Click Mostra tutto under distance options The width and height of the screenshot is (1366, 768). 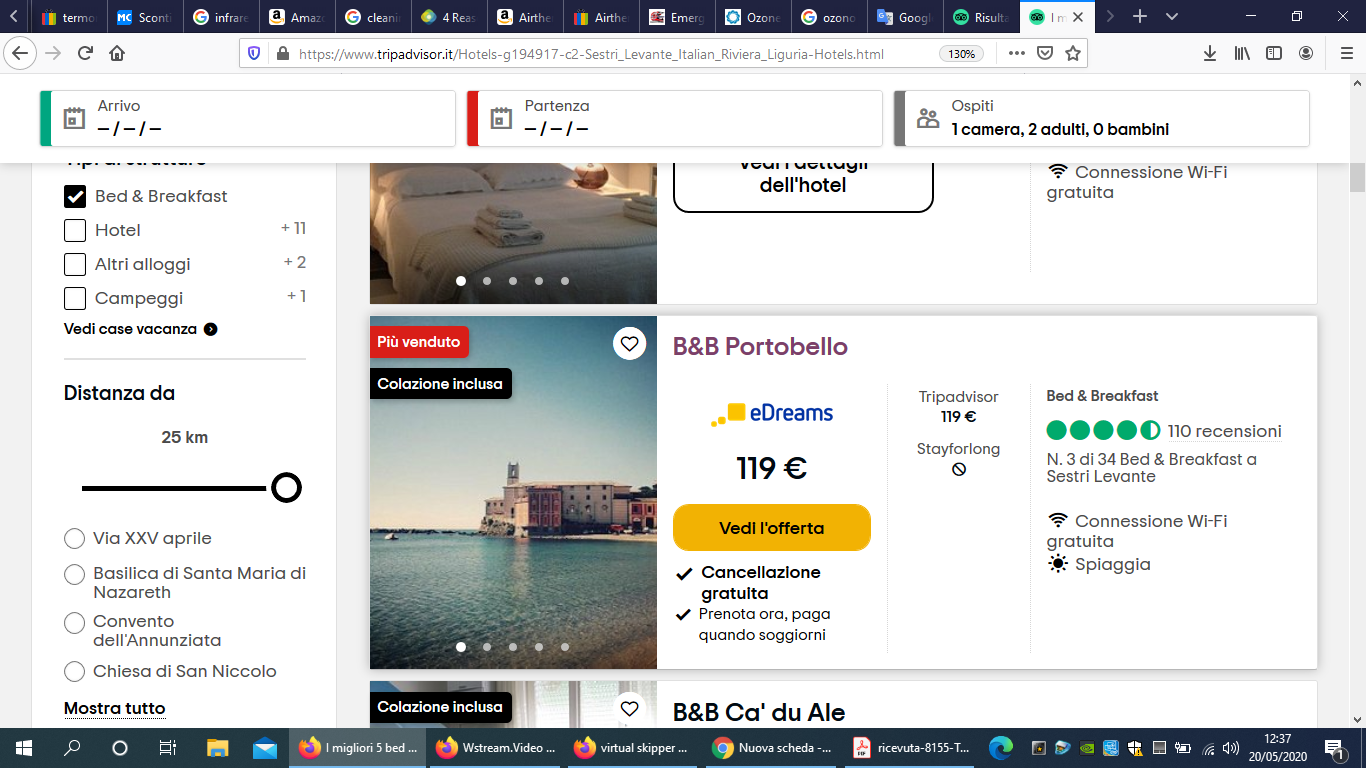point(115,709)
